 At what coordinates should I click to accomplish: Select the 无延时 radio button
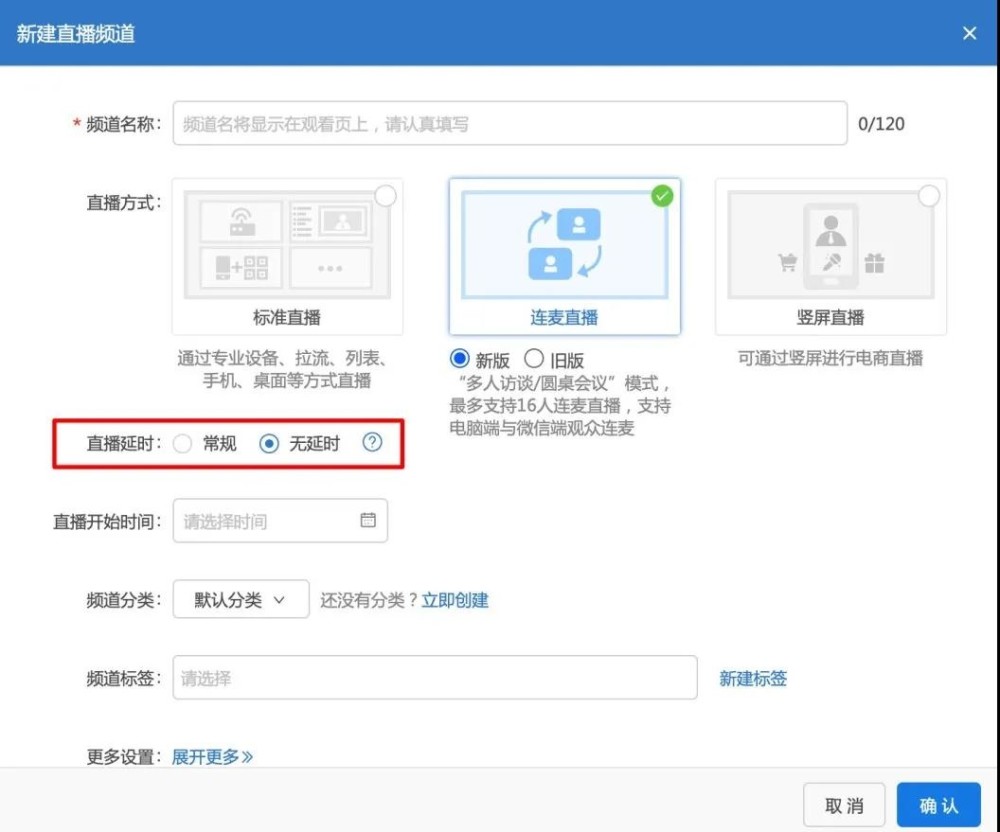click(269, 443)
